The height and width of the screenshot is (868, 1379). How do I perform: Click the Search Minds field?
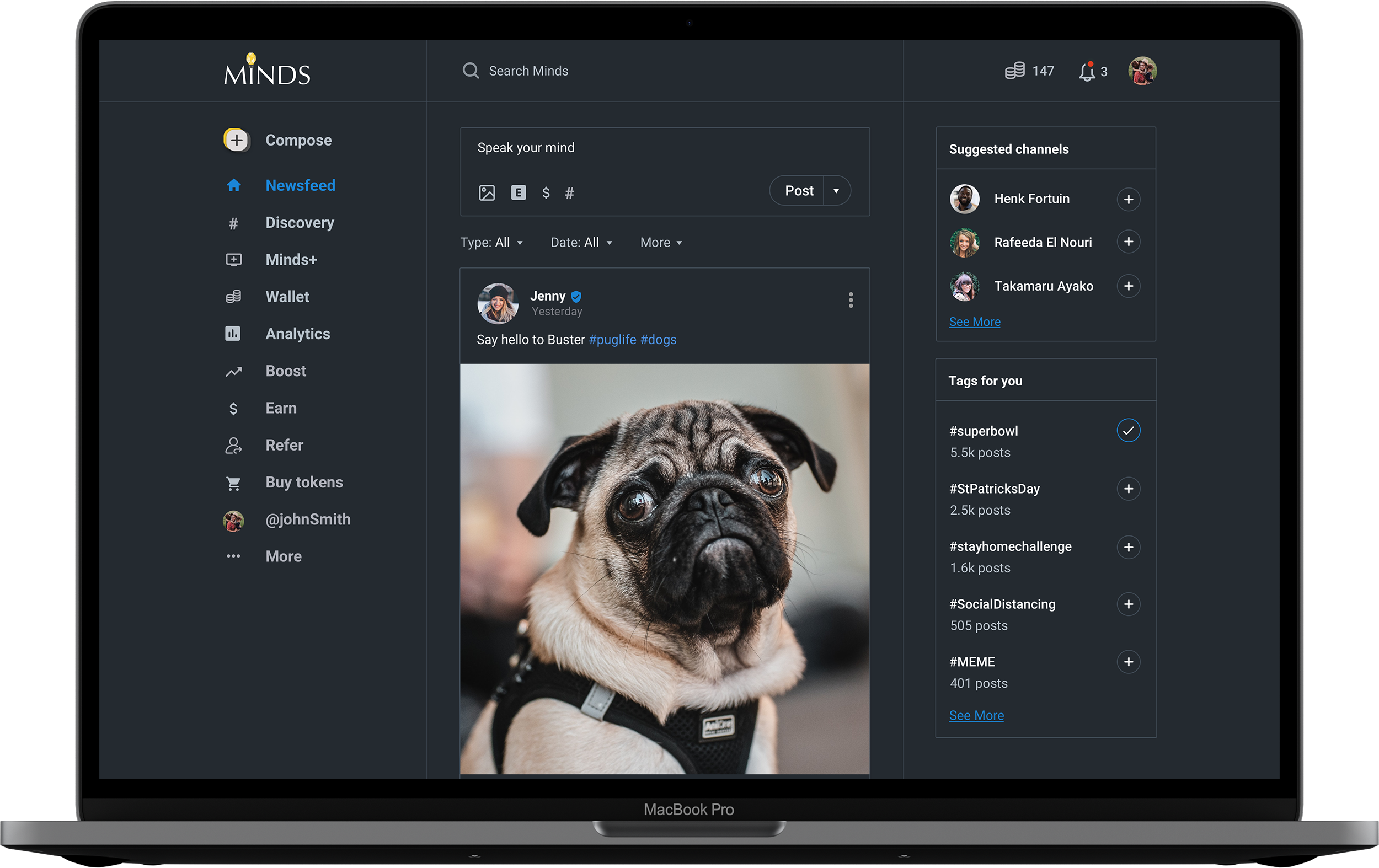528,71
